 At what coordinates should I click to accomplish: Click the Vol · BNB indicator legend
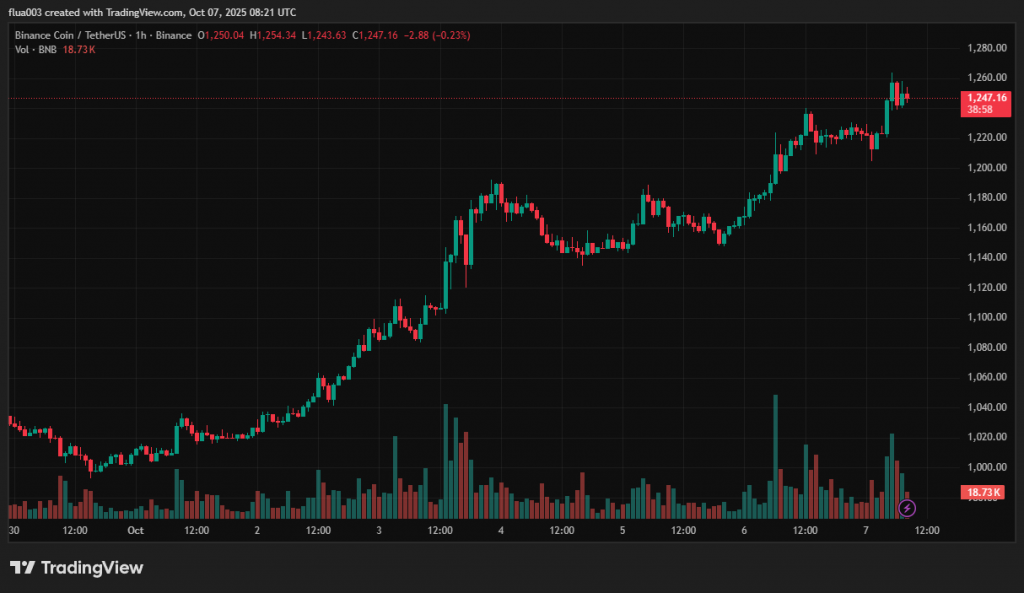36,49
